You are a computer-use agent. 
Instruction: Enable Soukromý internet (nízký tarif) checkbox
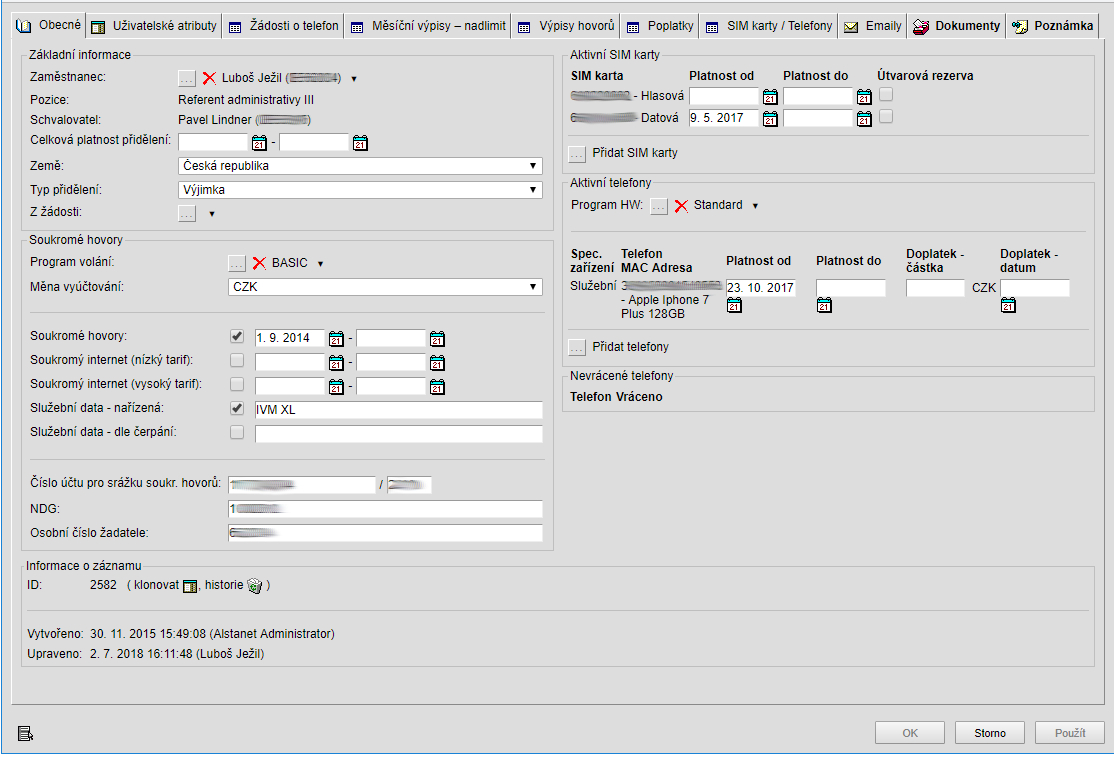[237, 361]
